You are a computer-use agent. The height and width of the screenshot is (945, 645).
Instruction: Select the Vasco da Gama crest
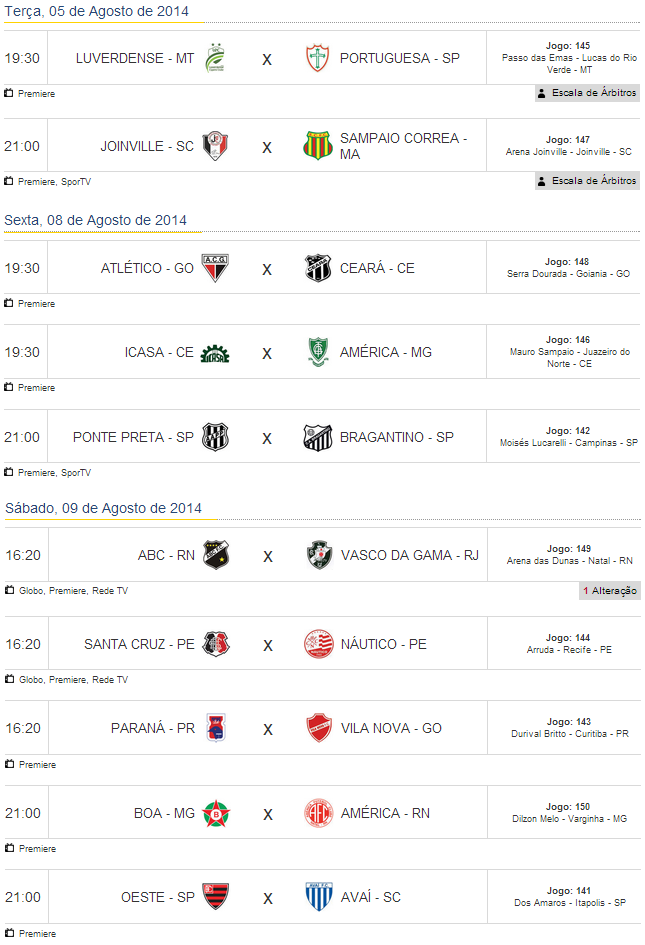[x=318, y=555]
